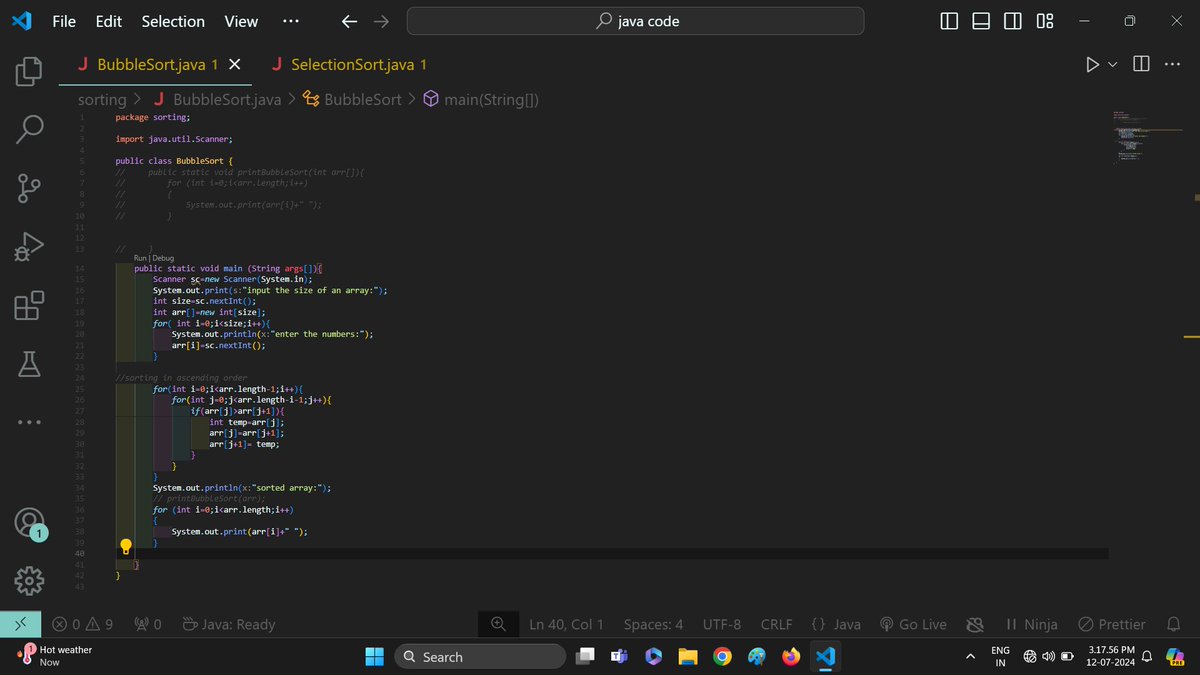Click the lightbulb code action icon
The image size is (1200, 675).
pos(126,547)
